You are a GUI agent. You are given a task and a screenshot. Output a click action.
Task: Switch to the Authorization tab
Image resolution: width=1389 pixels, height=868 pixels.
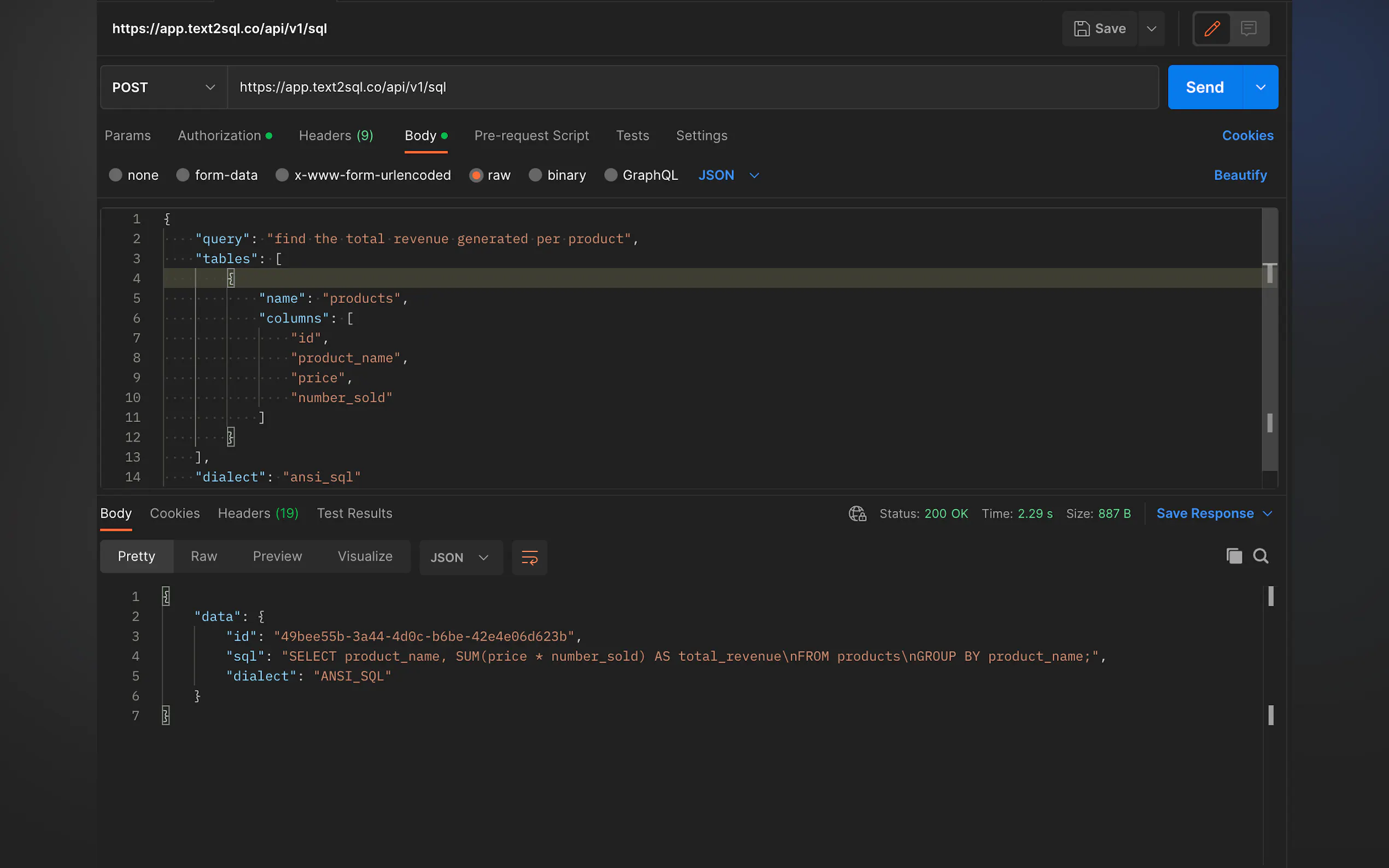[x=219, y=136]
